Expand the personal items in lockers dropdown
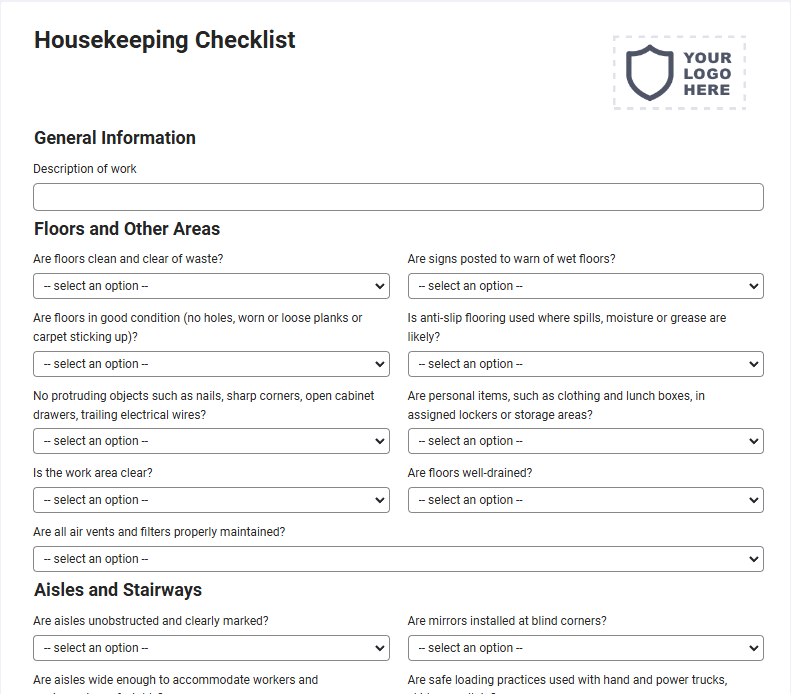The width and height of the screenshot is (791, 694). point(586,441)
